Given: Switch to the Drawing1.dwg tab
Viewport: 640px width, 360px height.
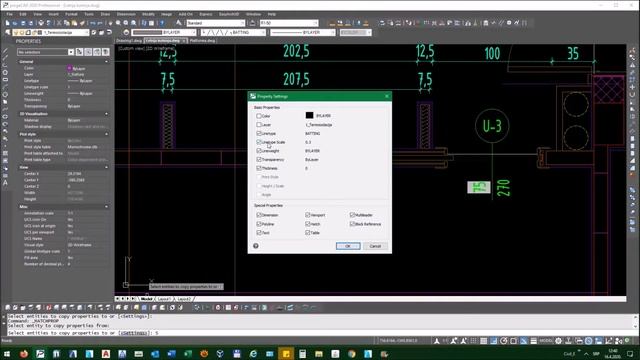Looking at the screenshot, I should point(129,41).
